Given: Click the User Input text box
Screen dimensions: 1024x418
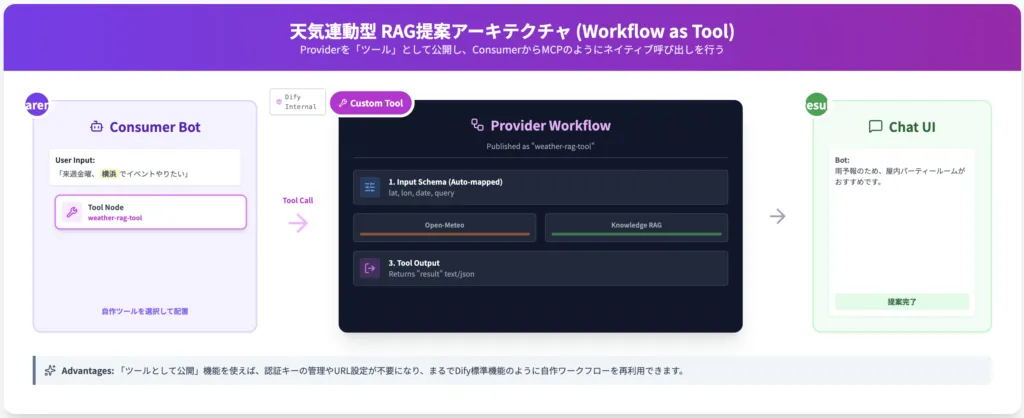Looking at the screenshot, I should point(145,167).
